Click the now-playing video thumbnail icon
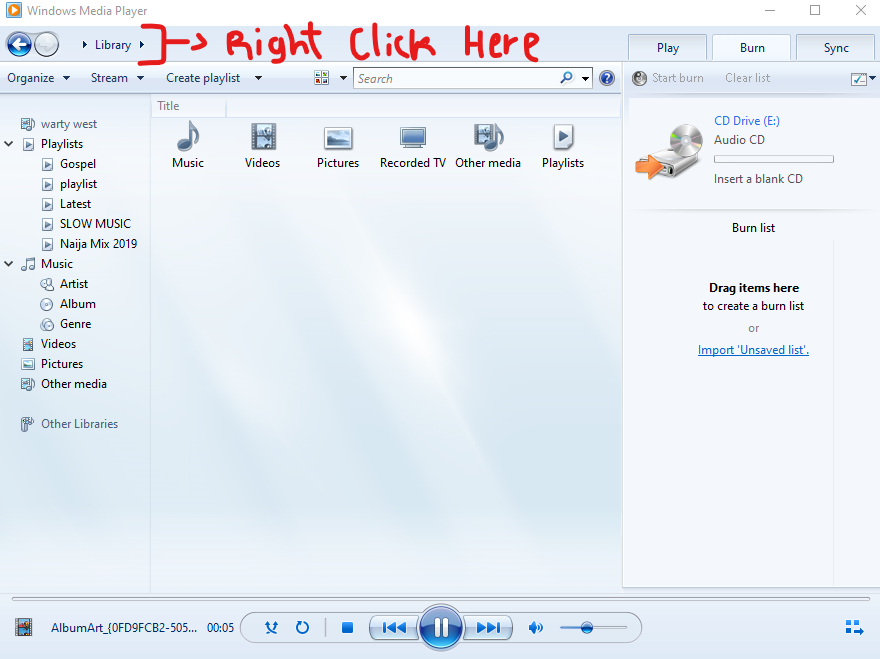This screenshot has height=659, width=880. [24, 627]
